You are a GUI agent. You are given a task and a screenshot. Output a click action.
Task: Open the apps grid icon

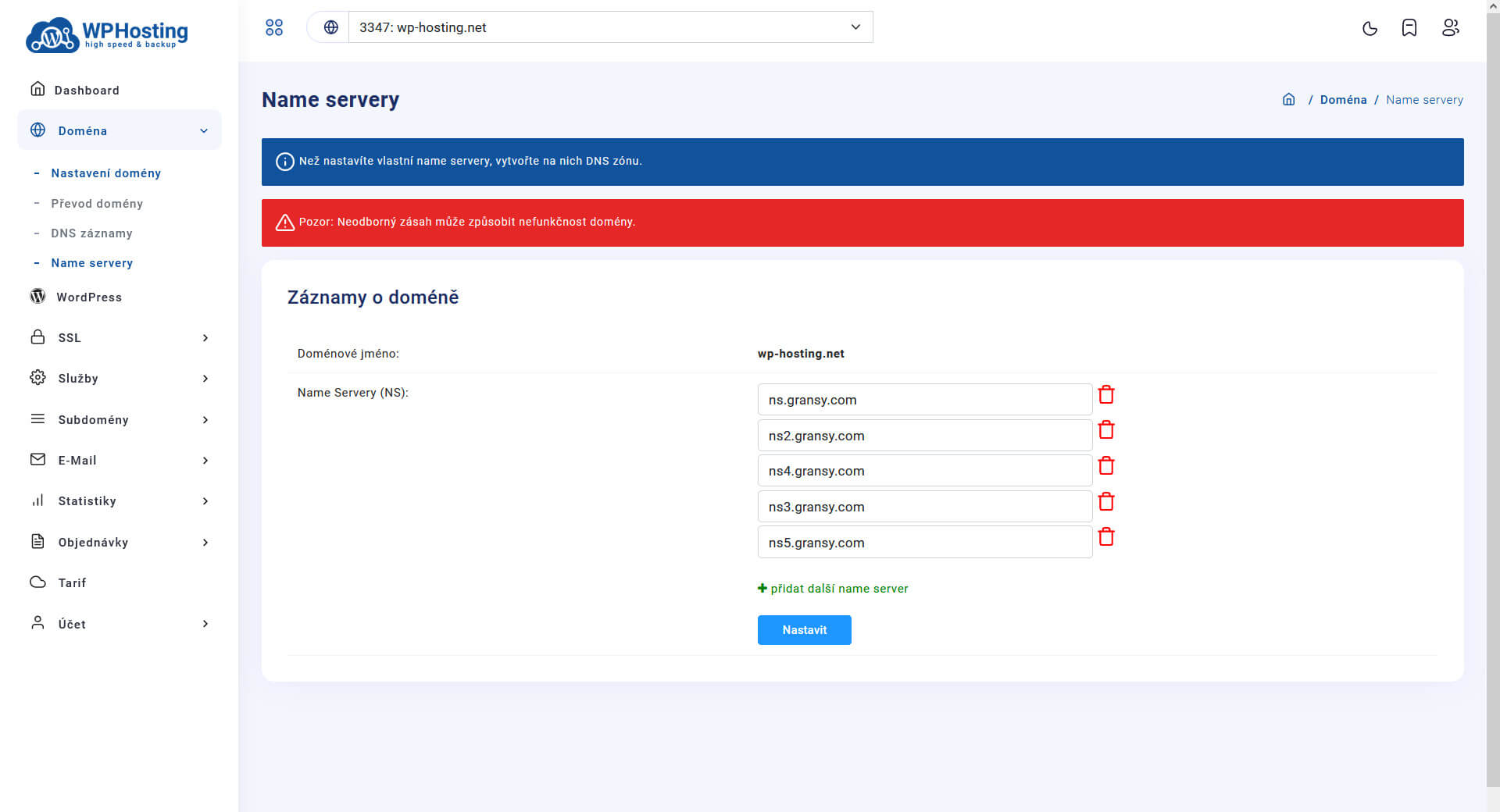tap(274, 27)
